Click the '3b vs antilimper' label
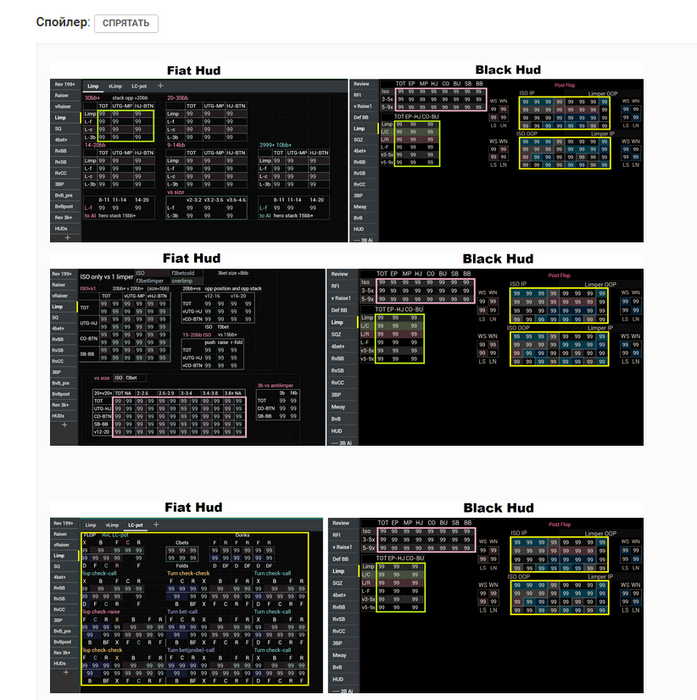Image resolution: width=697 pixels, height=700 pixels. pos(275,385)
